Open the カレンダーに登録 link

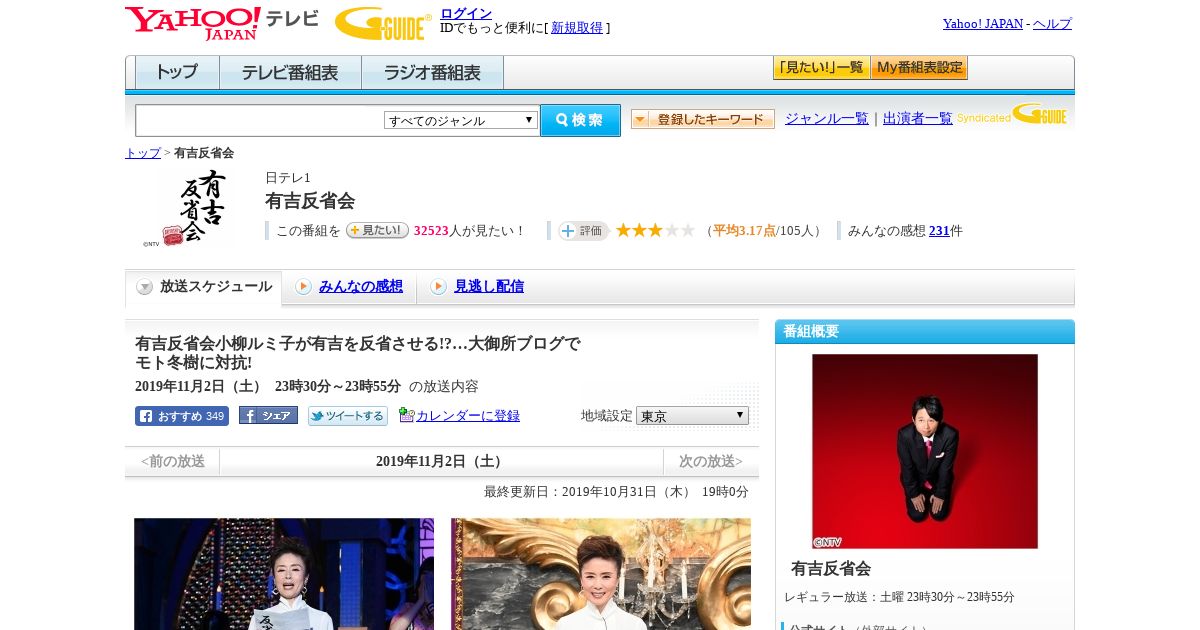pos(468,416)
